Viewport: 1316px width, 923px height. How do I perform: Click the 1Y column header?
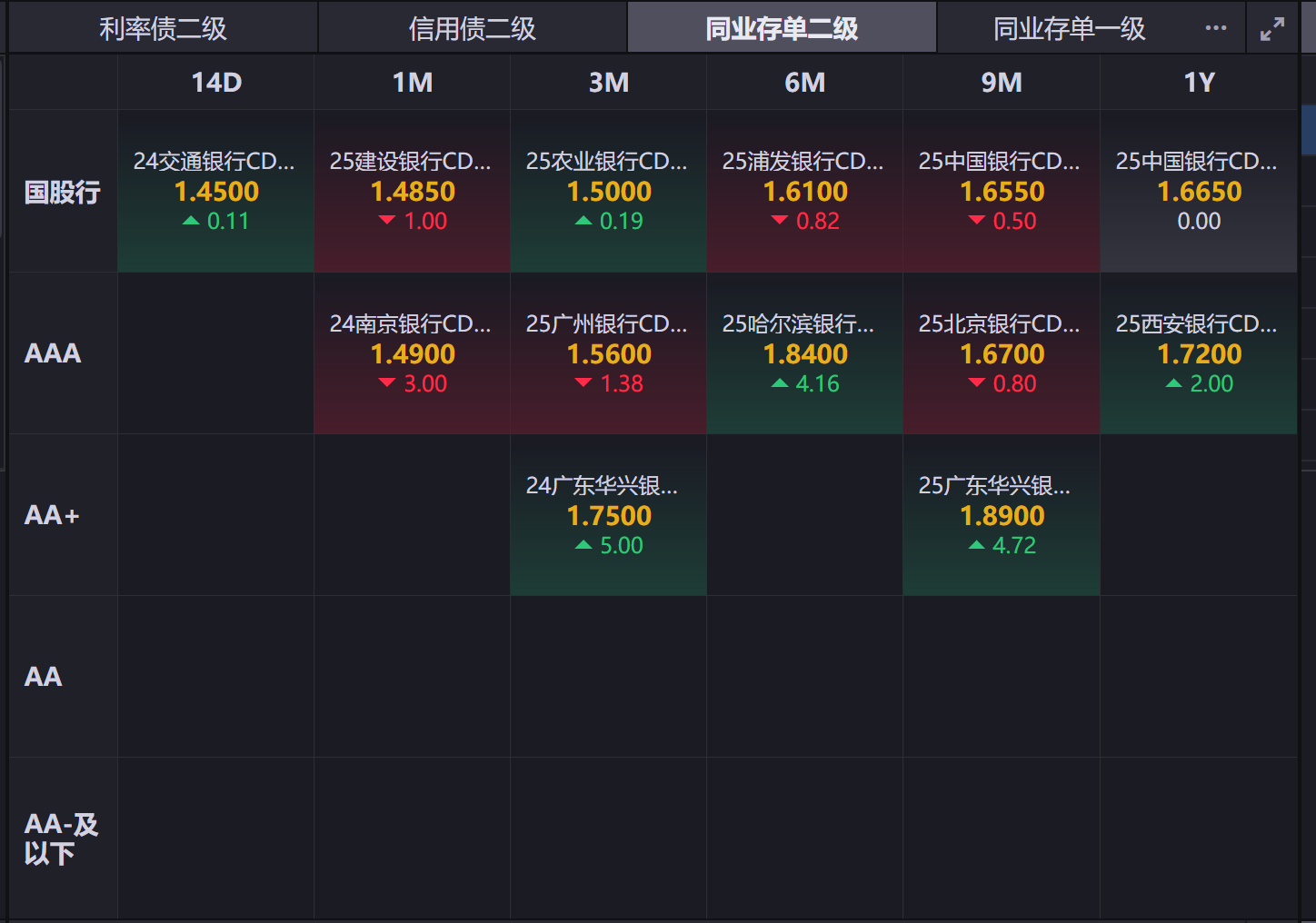[1199, 83]
